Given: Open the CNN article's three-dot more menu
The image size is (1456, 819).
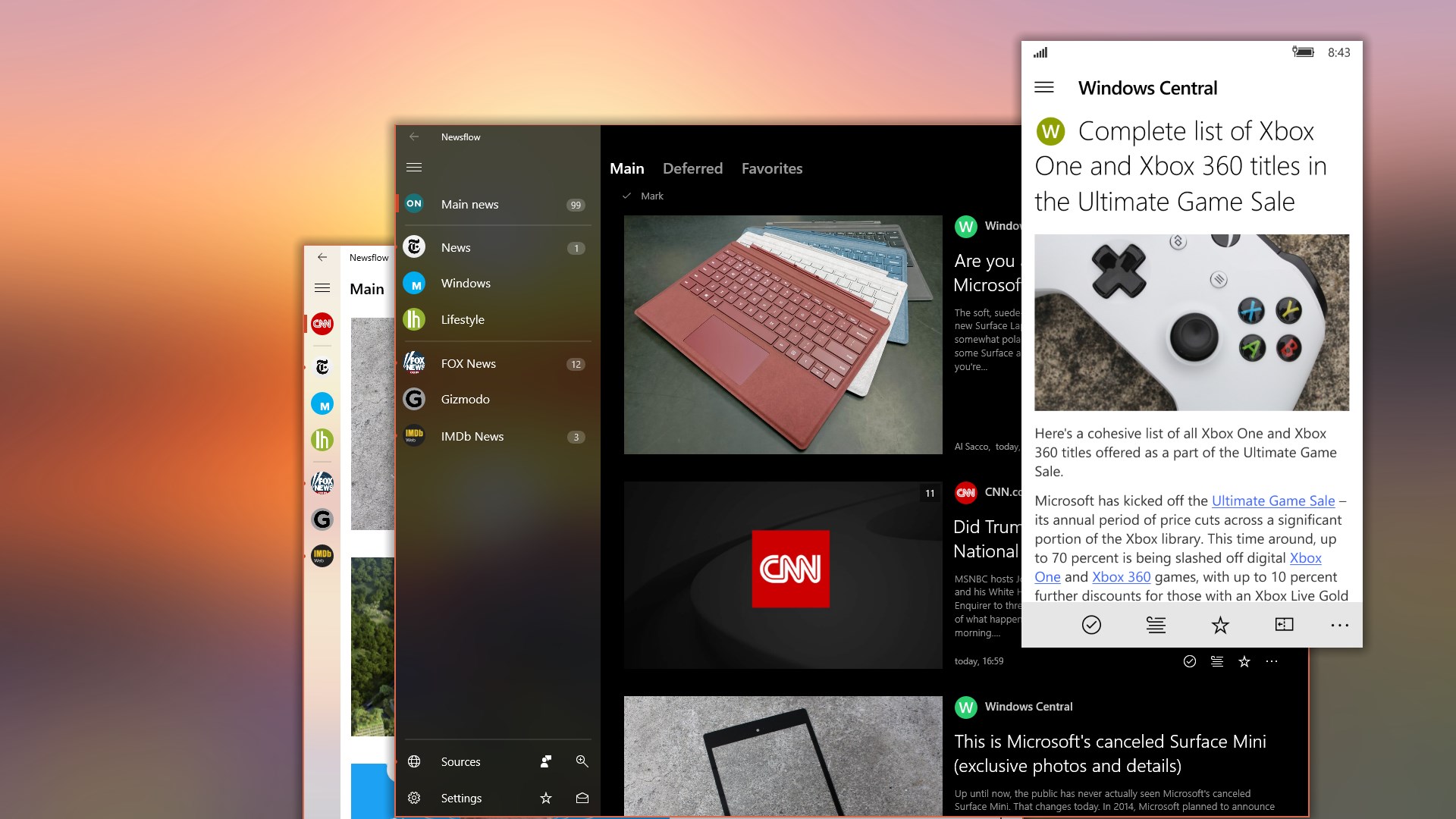Looking at the screenshot, I should (x=1272, y=661).
